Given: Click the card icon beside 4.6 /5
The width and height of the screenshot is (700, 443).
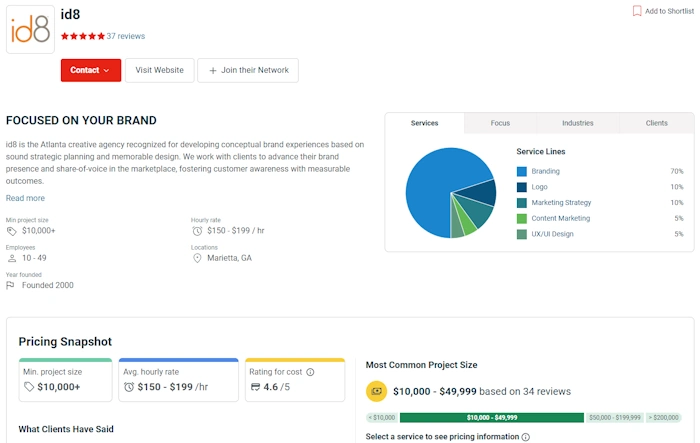Looking at the screenshot, I should [x=255, y=387].
